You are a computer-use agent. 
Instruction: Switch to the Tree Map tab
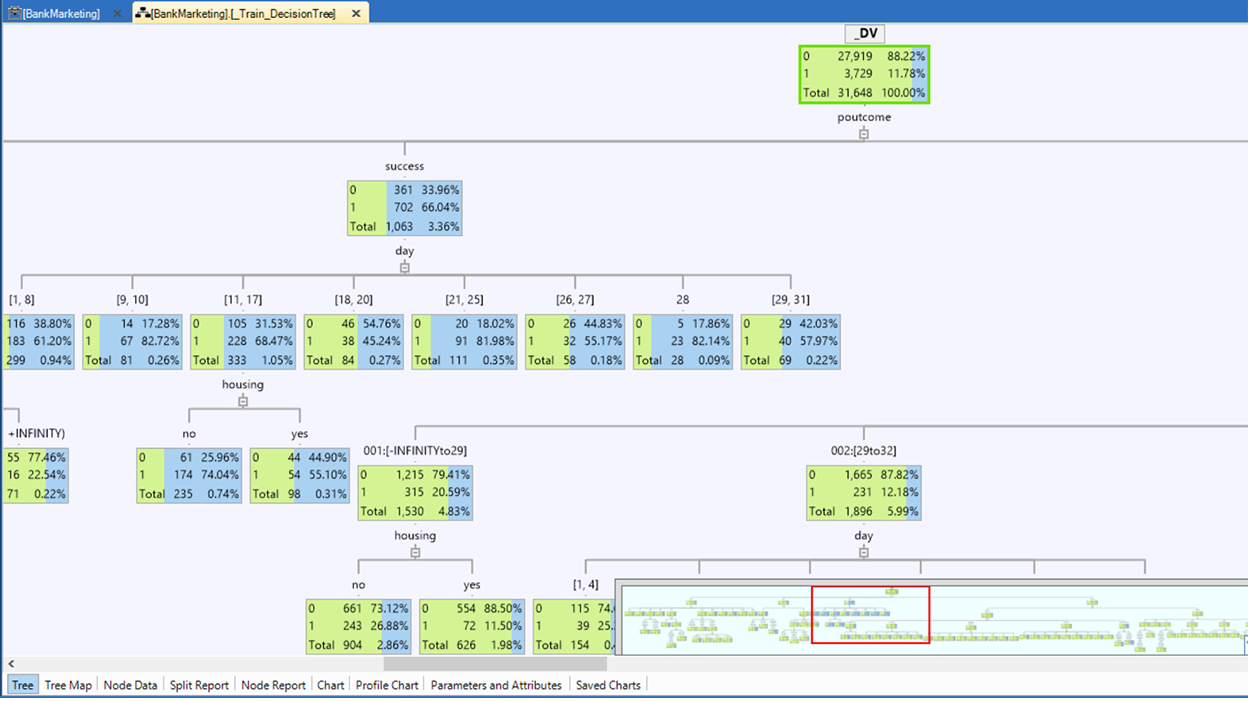[67, 685]
